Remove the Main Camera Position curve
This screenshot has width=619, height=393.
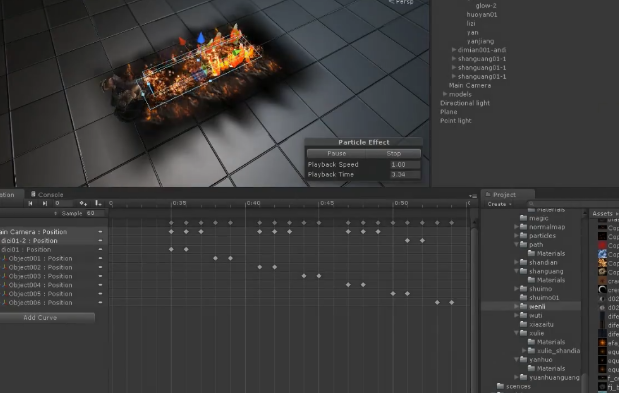click(100, 232)
